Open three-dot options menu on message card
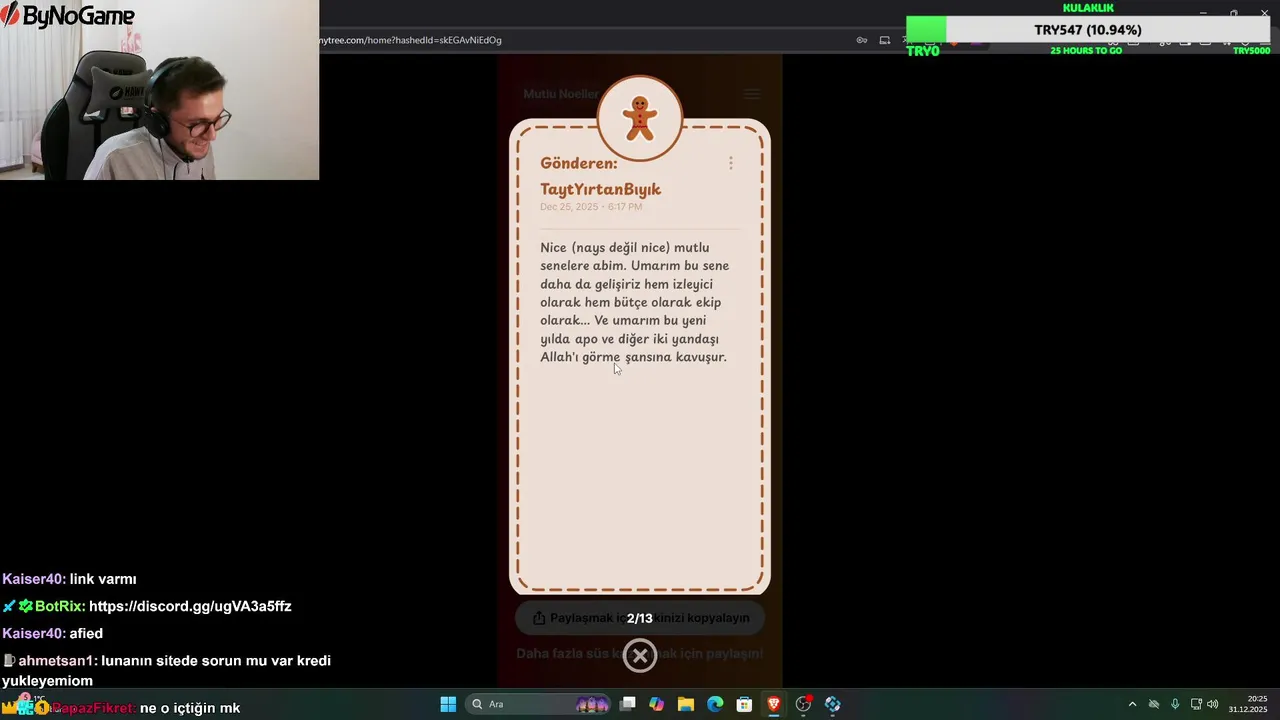The image size is (1280, 720). point(731,163)
